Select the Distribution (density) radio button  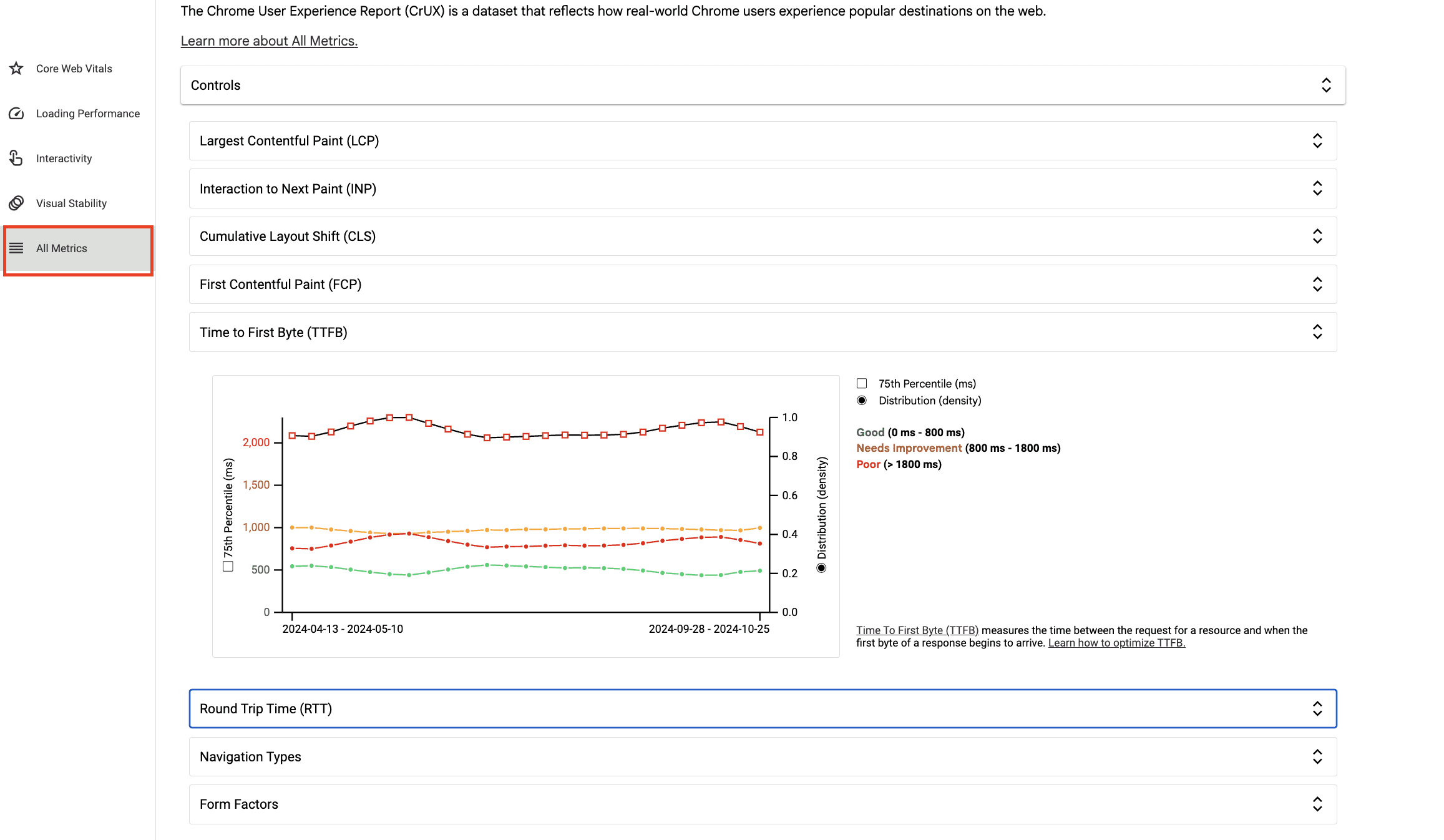(863, 400)
